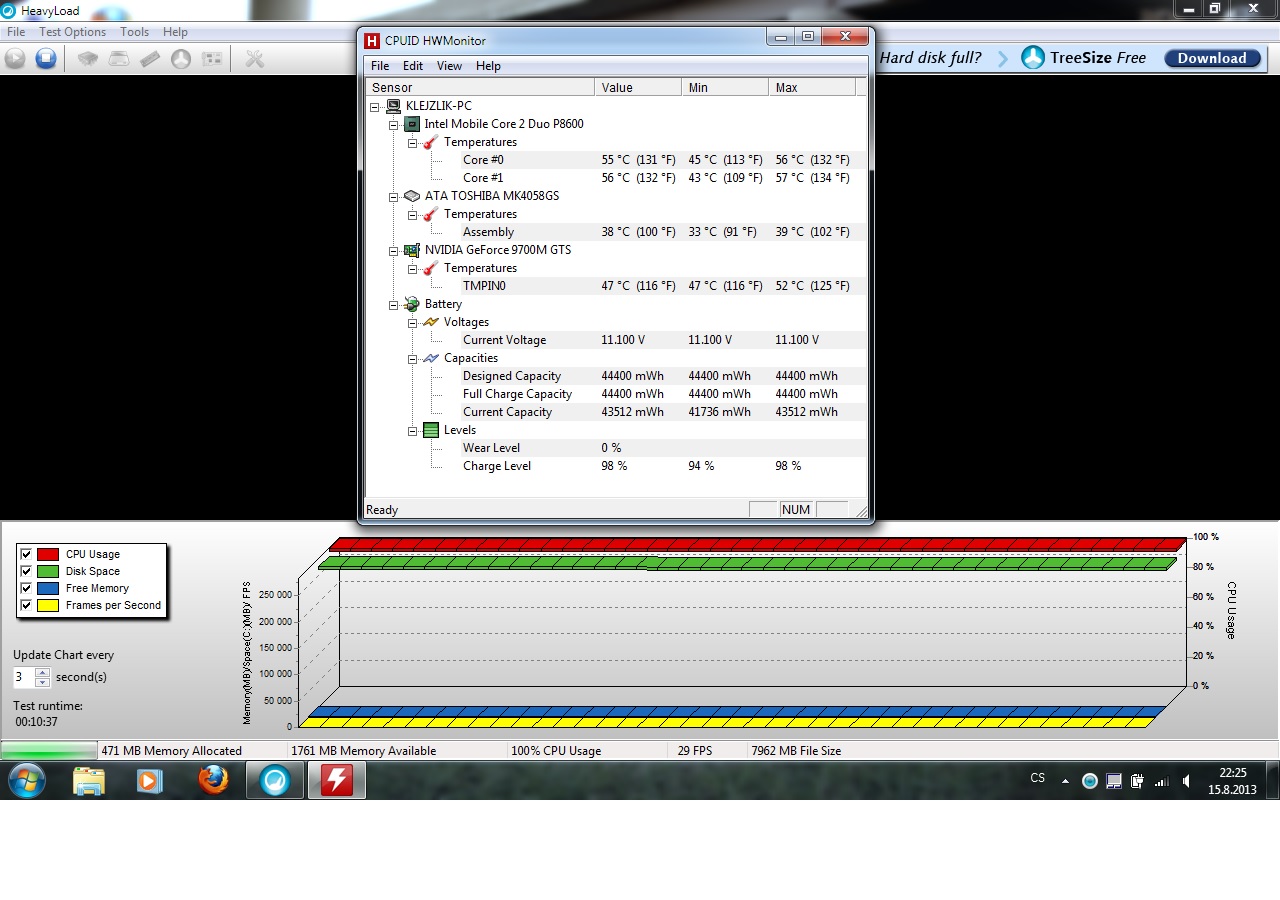
Task: Launch Windows Media Player from the taskbar
Action: (150, 780)
